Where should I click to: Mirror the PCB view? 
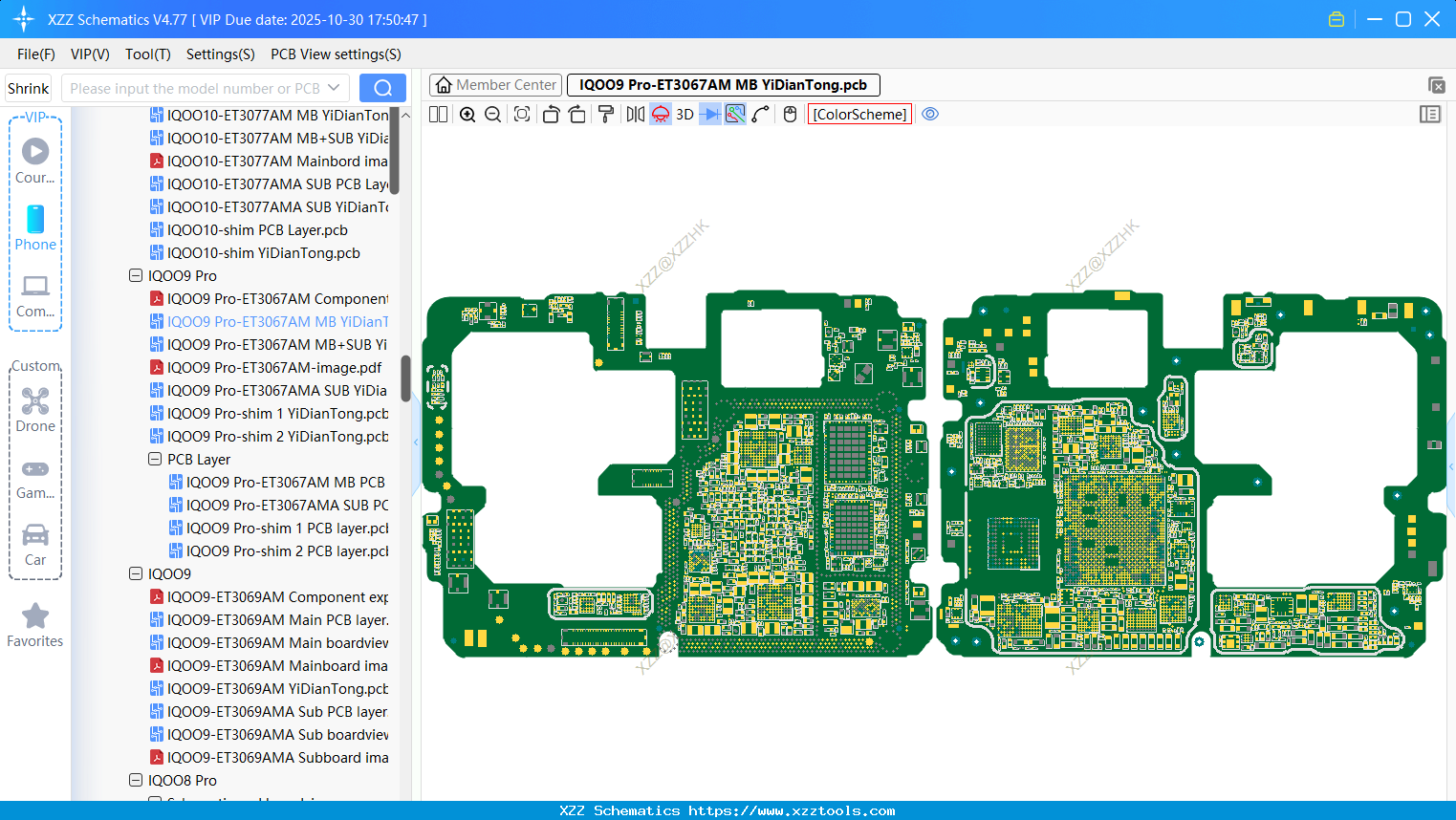pyautogui.click(x=635, y=115)
